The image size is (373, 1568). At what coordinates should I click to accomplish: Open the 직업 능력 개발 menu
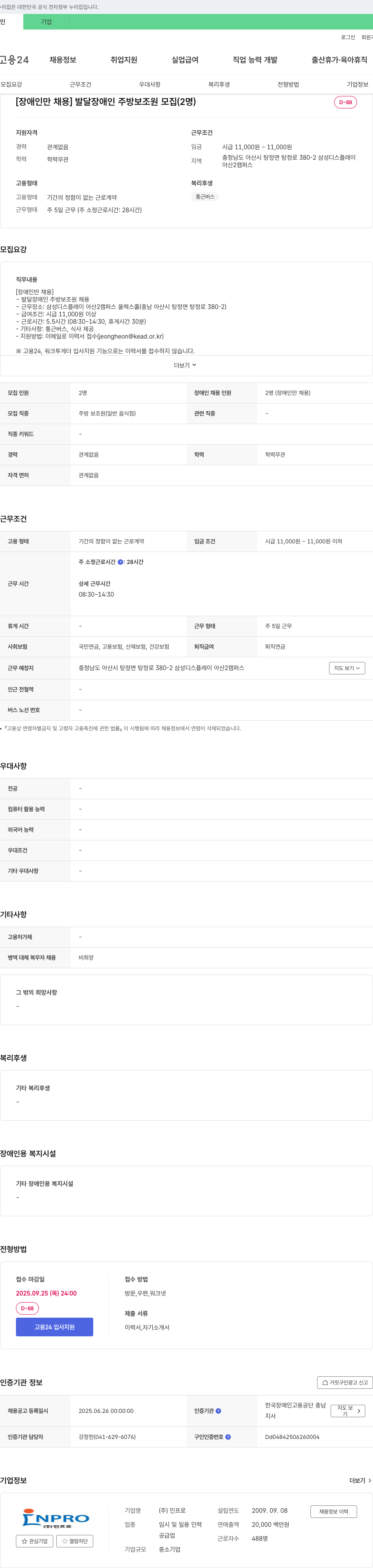(255, 59)
